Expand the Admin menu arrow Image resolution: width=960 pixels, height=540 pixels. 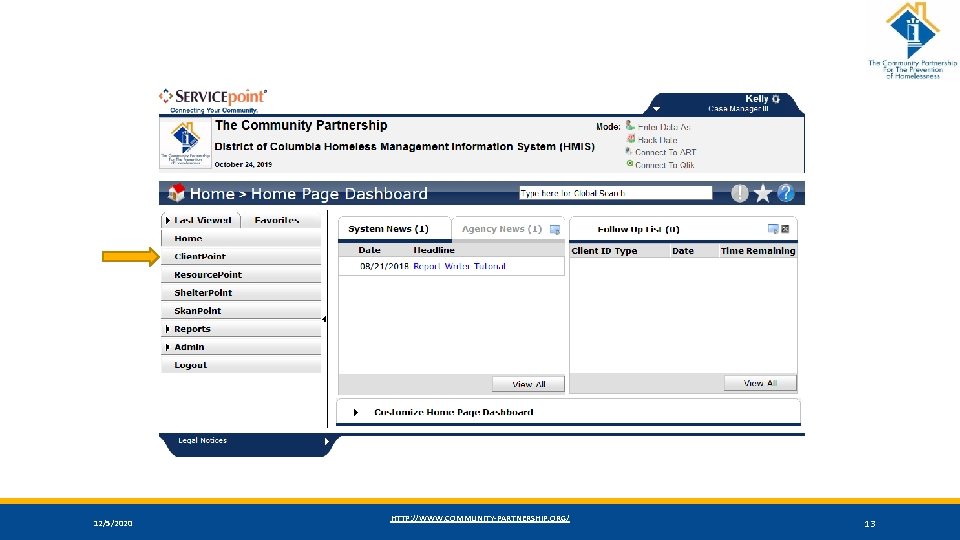(x=167, y=347)
